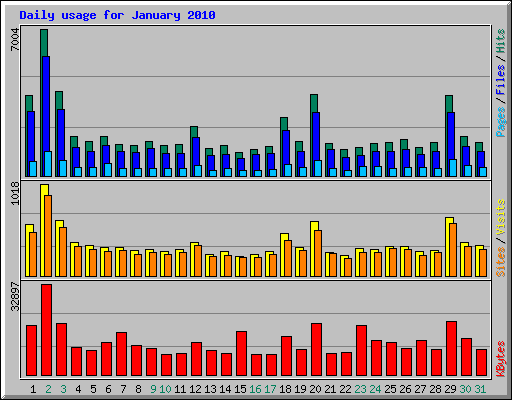The width and height of the screenshot is (512, 400).
Task: Click the 'Pages' legend label
Action: [501, 122]
